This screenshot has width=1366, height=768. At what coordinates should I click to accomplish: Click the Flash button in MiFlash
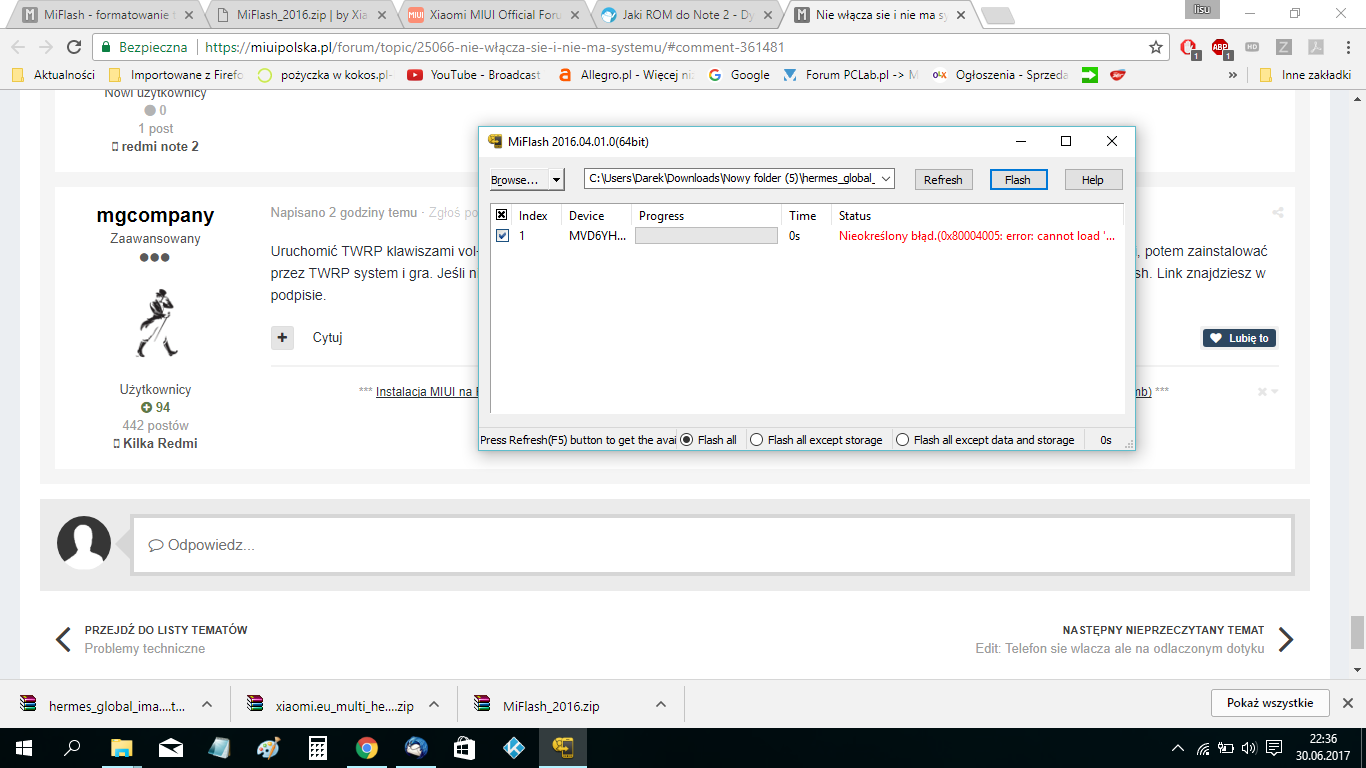click(1018, 180)
